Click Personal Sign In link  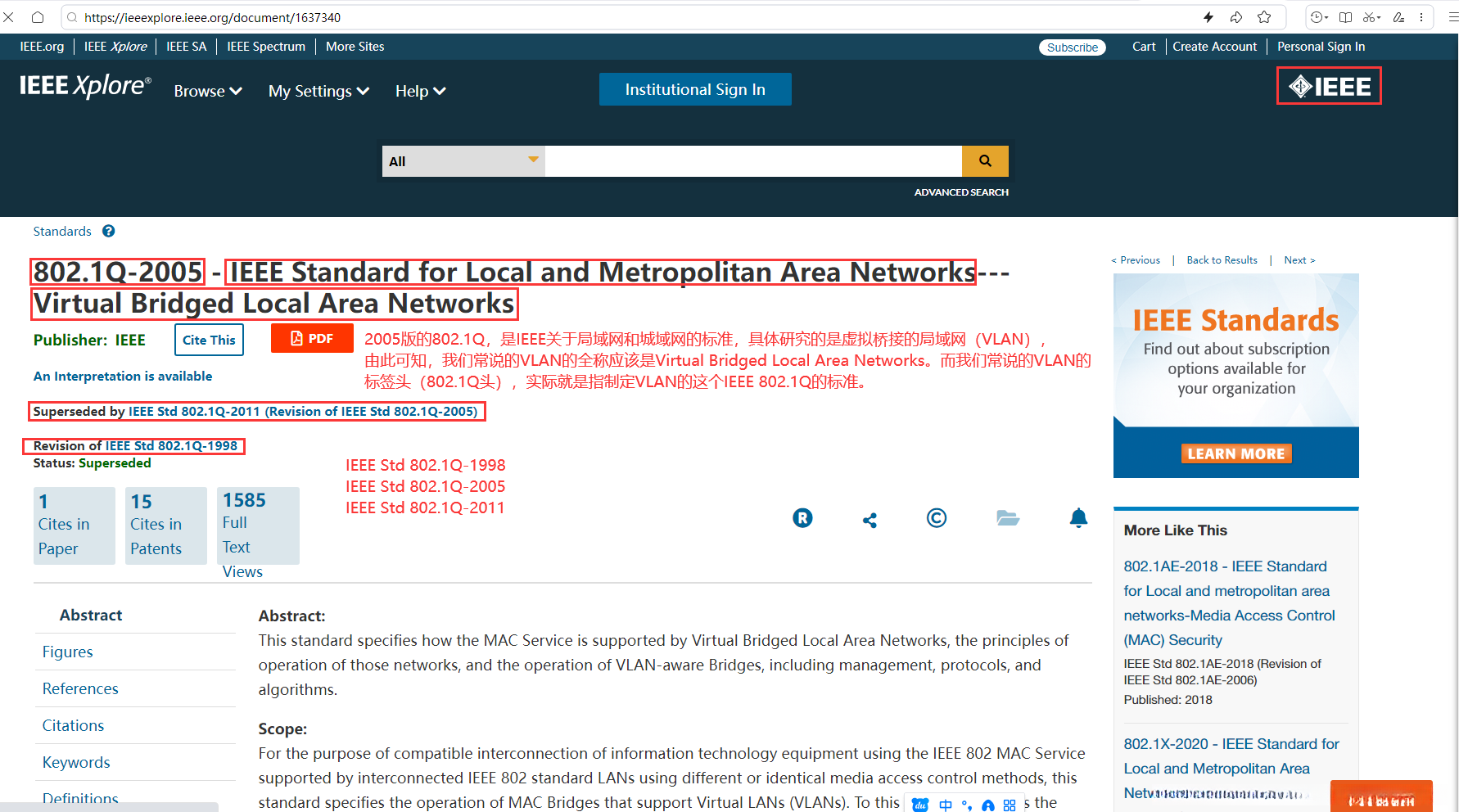[1321, 47]
